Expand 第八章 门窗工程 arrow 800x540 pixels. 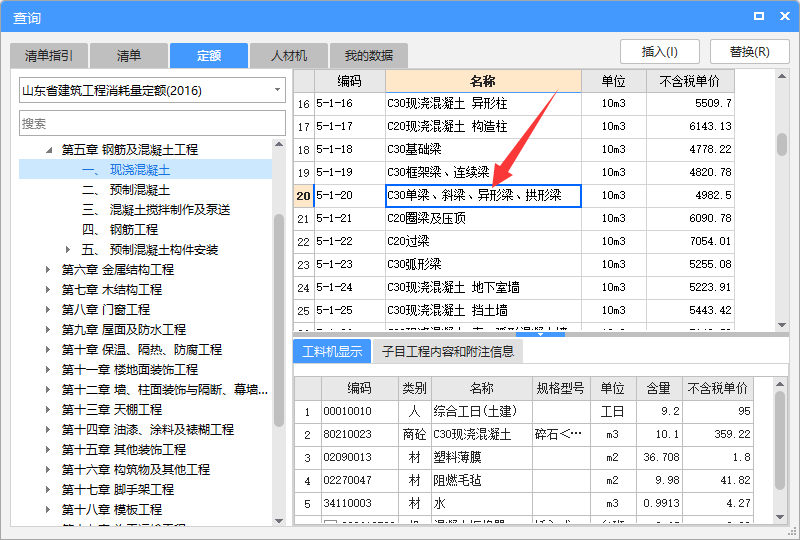pos(48,309)
